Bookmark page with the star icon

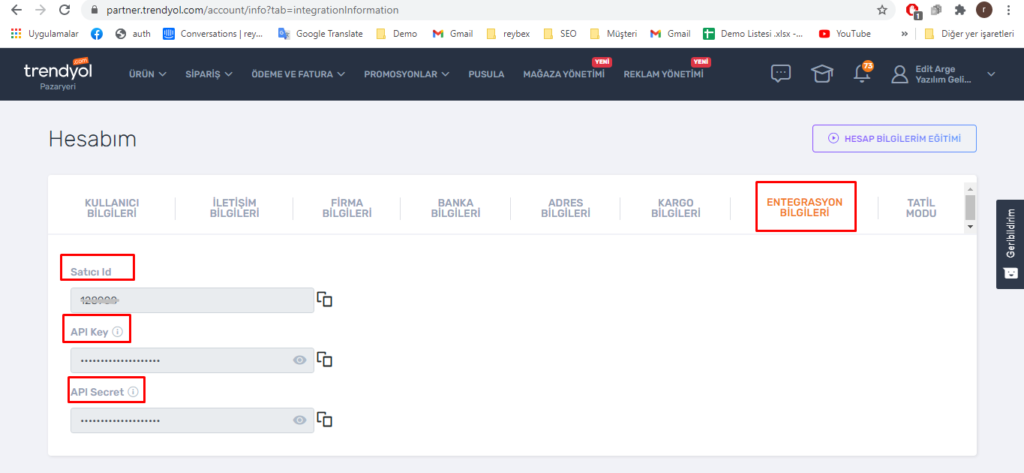(882, 10)
